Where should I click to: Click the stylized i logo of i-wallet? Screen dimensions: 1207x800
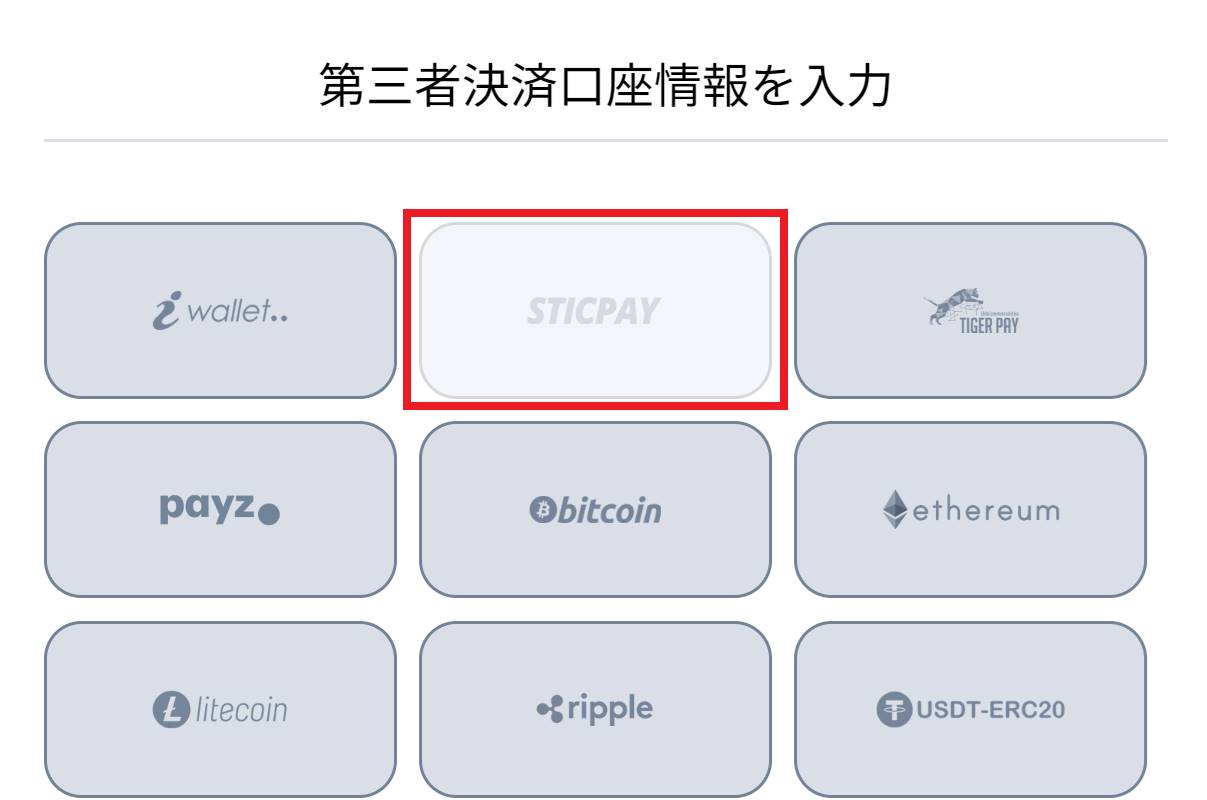(165, 311)
